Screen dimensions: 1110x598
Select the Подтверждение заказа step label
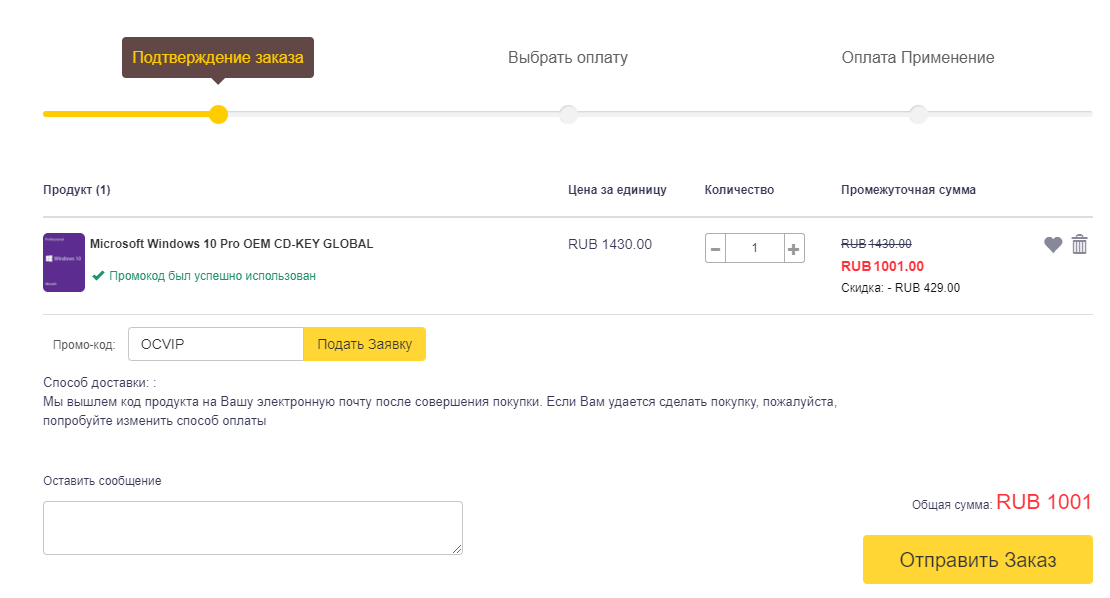tap(218, 58)
